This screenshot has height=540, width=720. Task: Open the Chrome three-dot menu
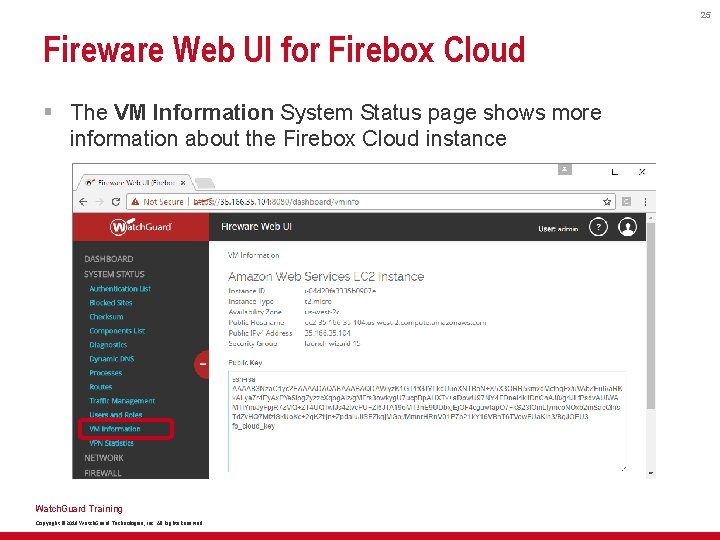click(x=645, y=202)
